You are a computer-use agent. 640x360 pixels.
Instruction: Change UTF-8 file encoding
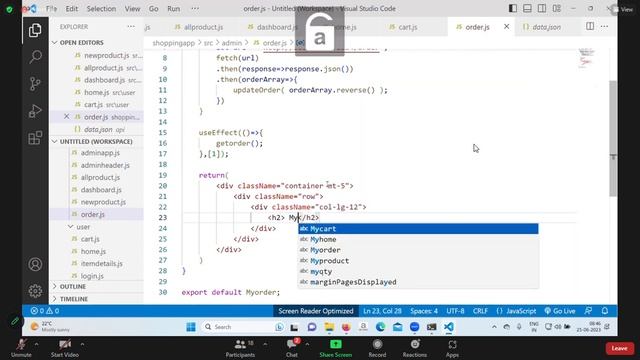pos(455,311)
